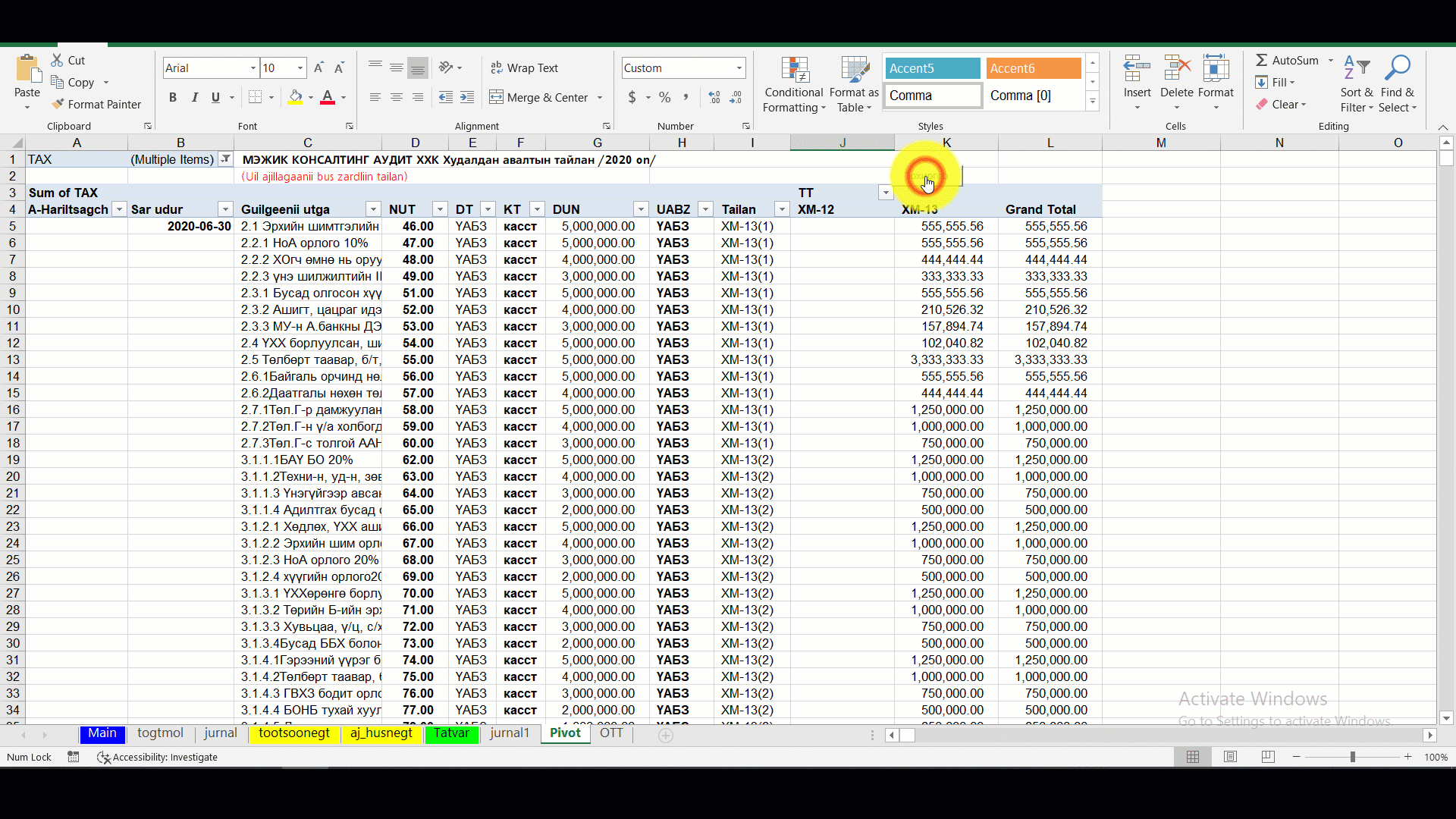Click the zoom slider handle
This screenshot has height=819, width=1456.
(x=1352, y=757)
